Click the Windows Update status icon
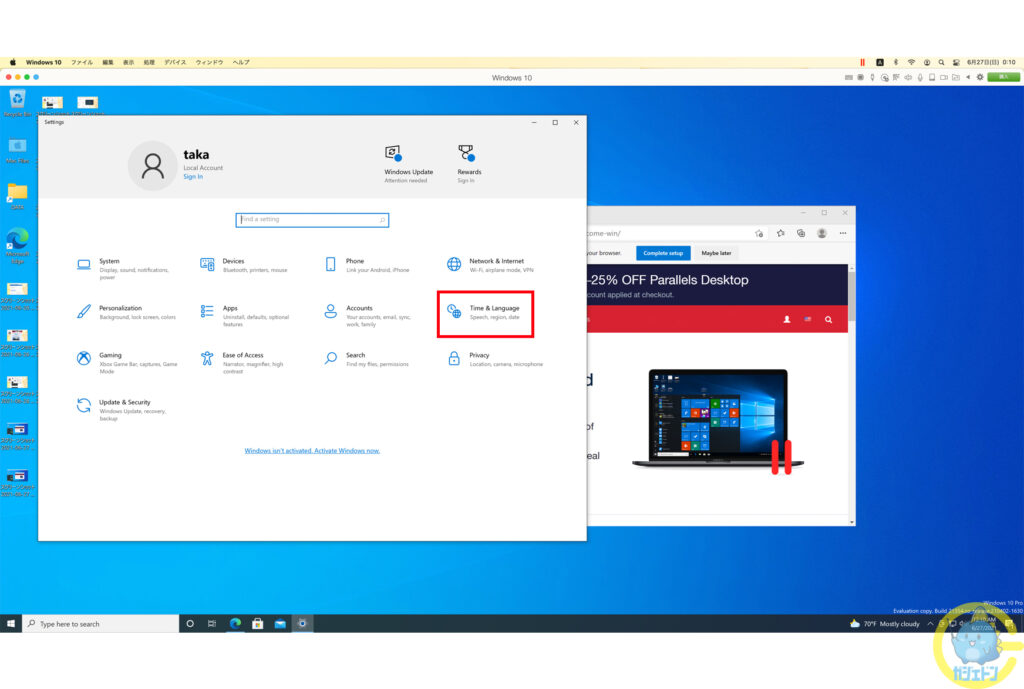 tap(393, 153)
